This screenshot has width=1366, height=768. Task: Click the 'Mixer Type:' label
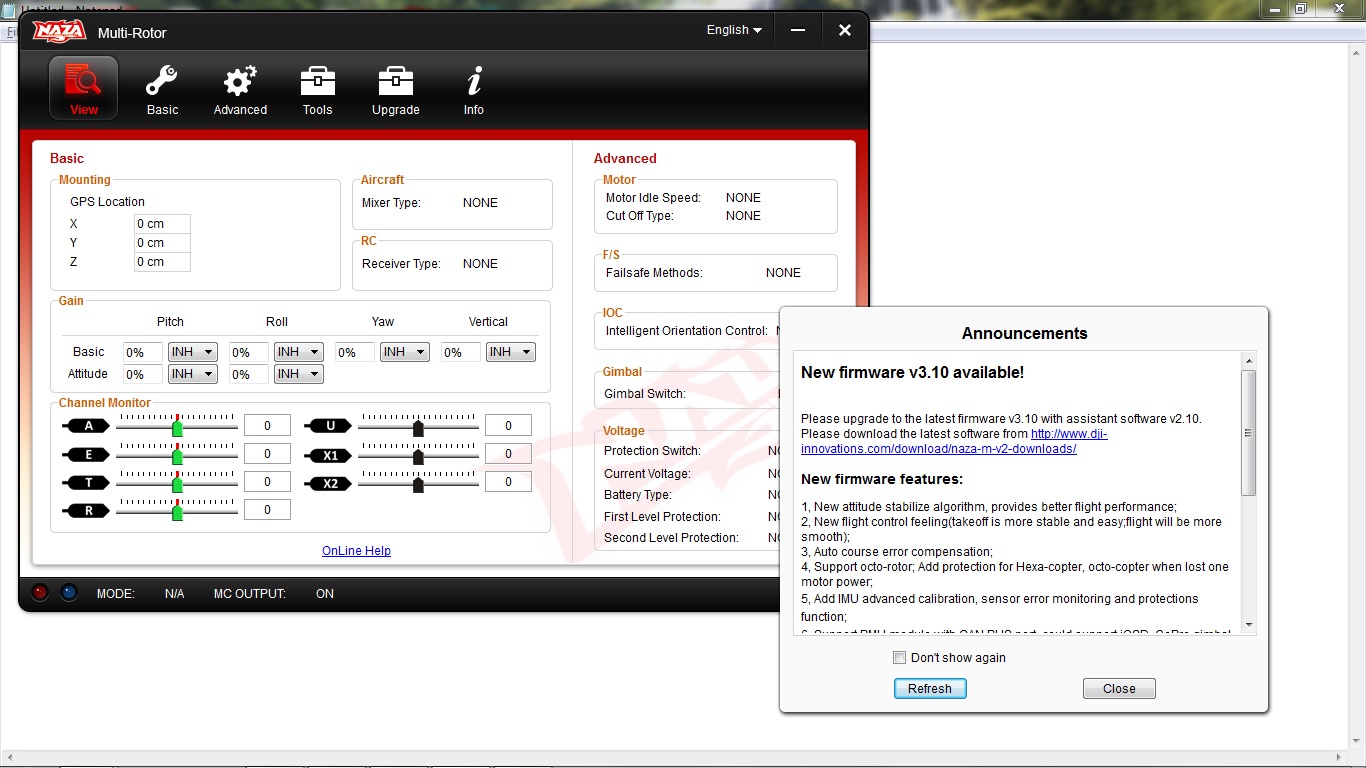(391, 203)
